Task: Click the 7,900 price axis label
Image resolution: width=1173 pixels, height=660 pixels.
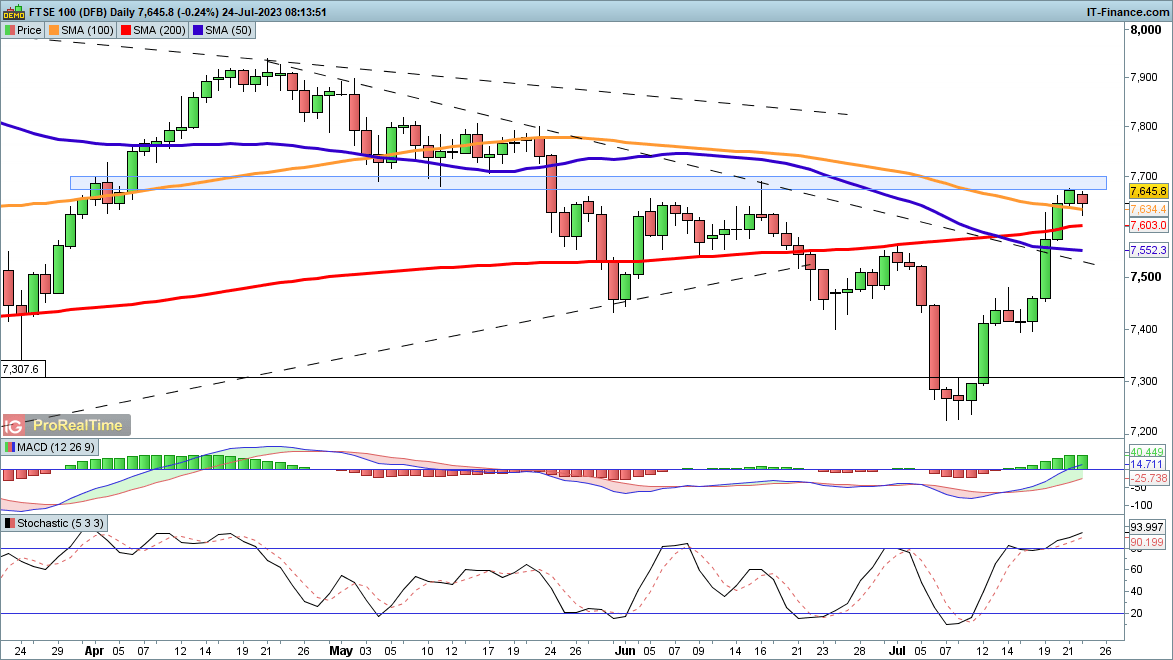Action: click(1145, 78)
